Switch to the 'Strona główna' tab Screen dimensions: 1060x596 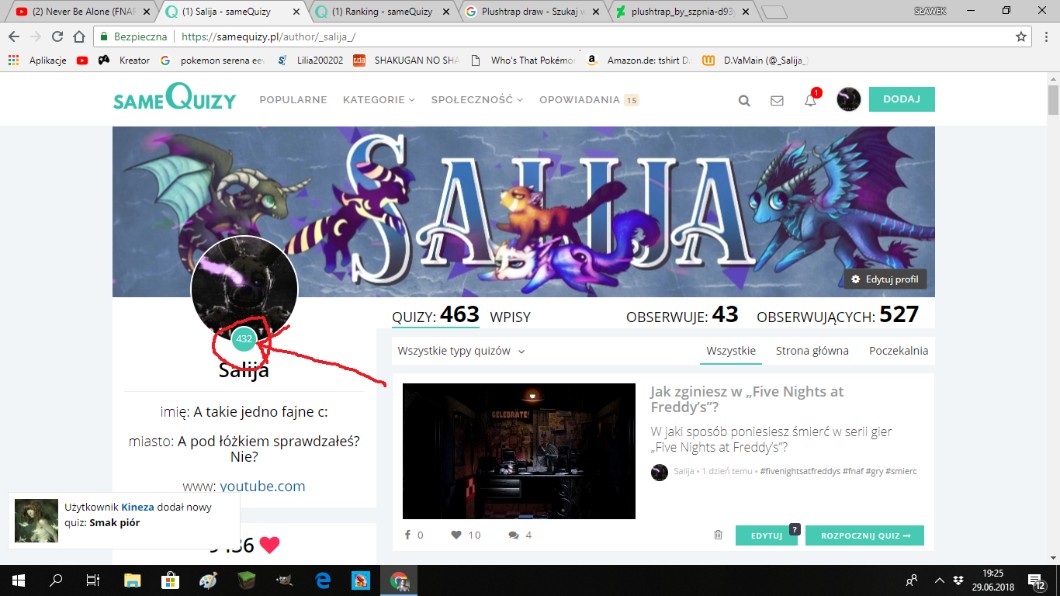click(812, 351)
